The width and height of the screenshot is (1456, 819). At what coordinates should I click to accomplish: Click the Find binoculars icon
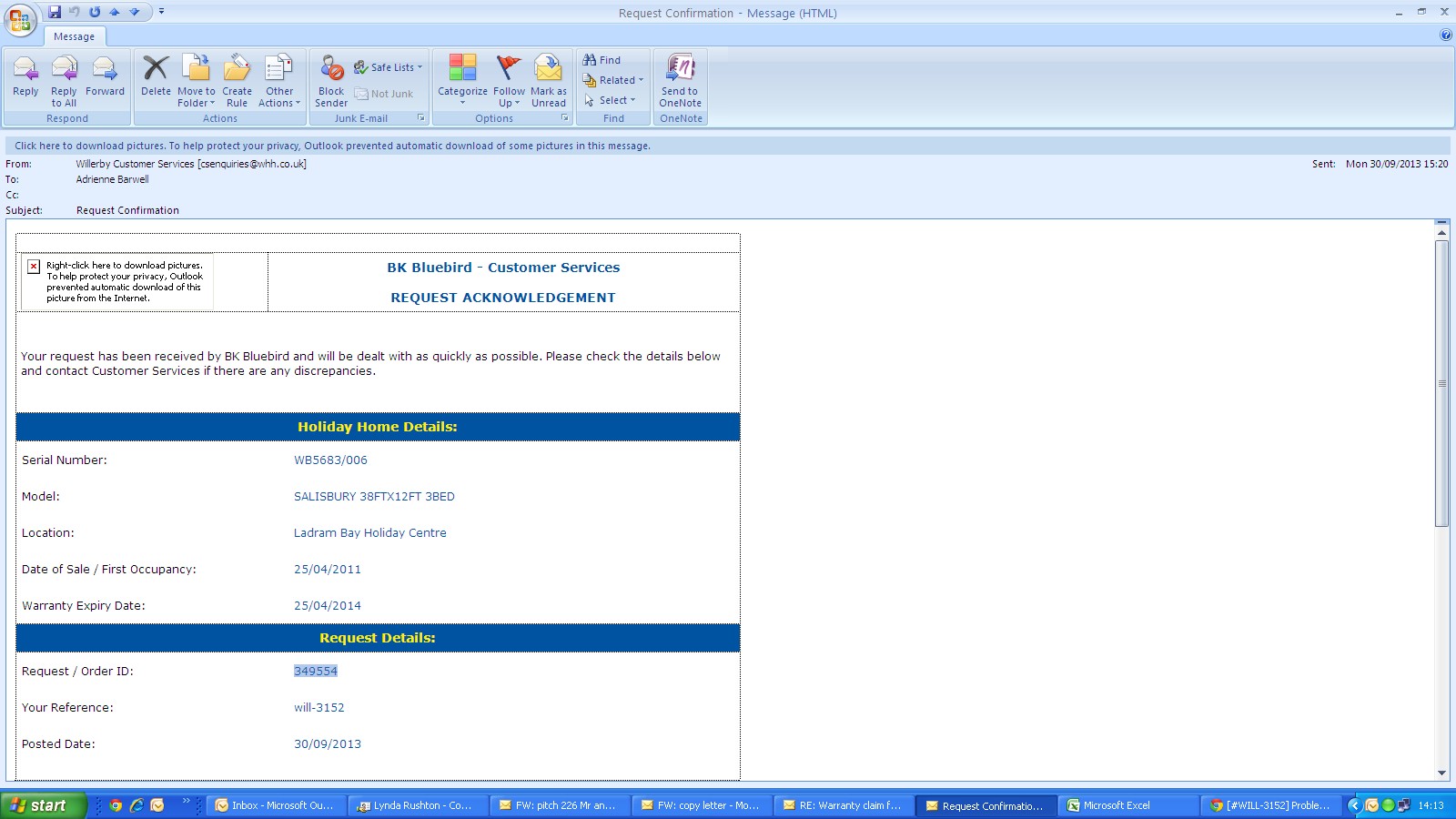click(x=602, y=60)
